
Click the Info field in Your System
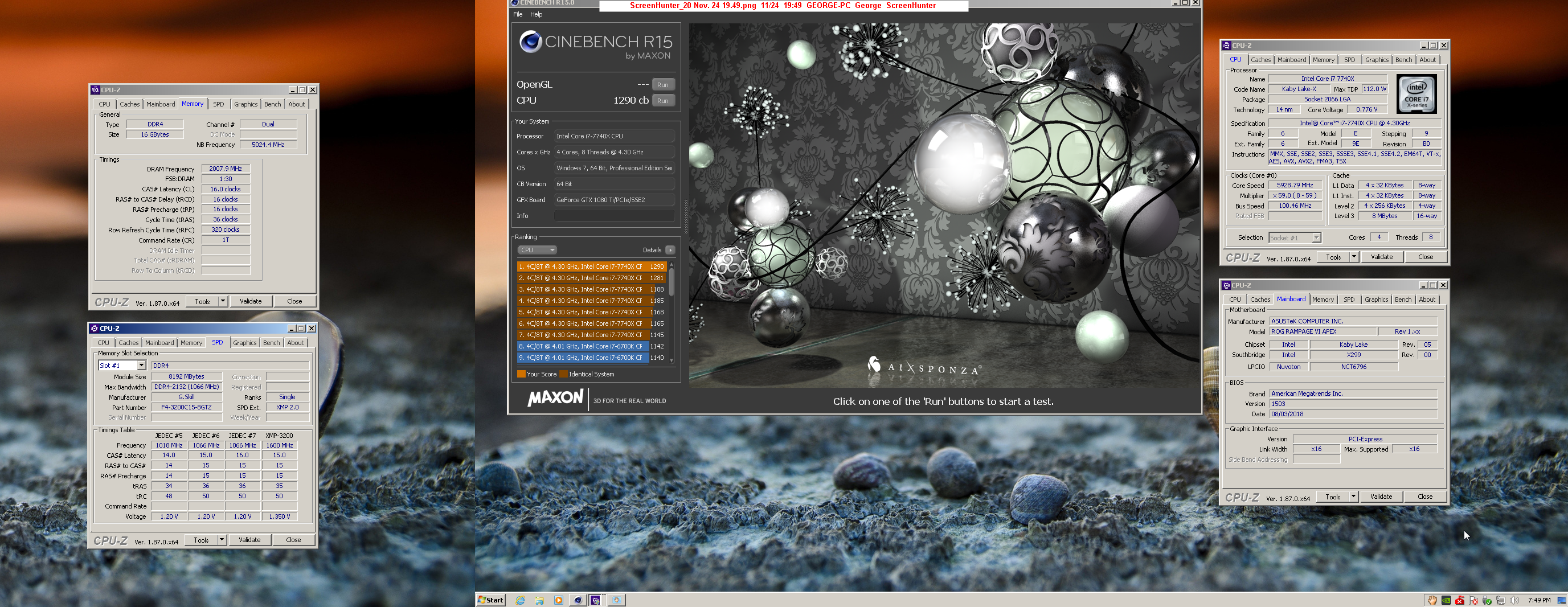tap(614, 215)
